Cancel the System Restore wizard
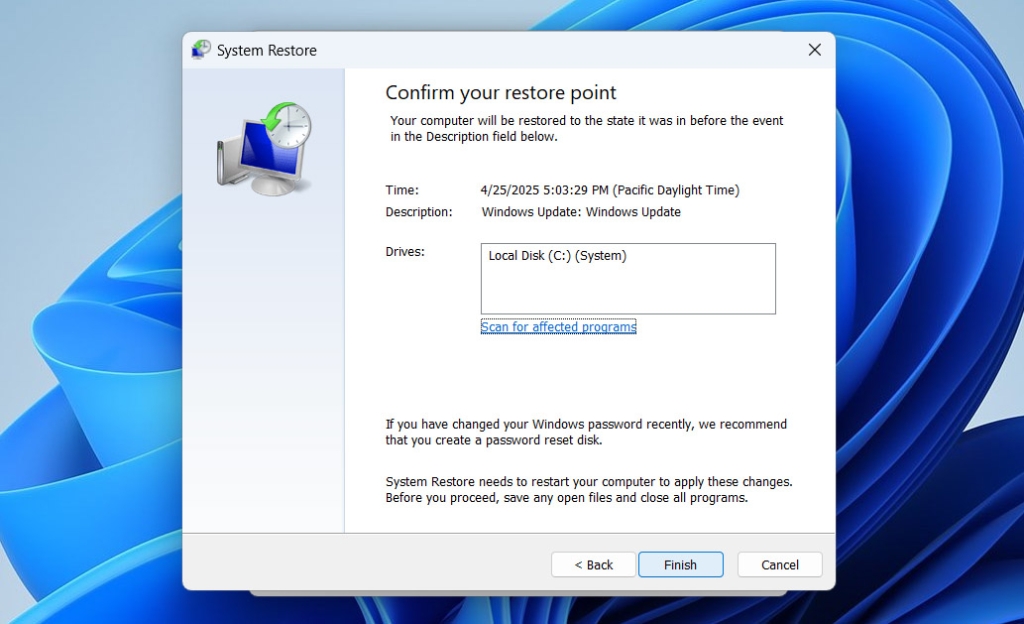Viewport: 1024px width, 624px height. point(779,564)
